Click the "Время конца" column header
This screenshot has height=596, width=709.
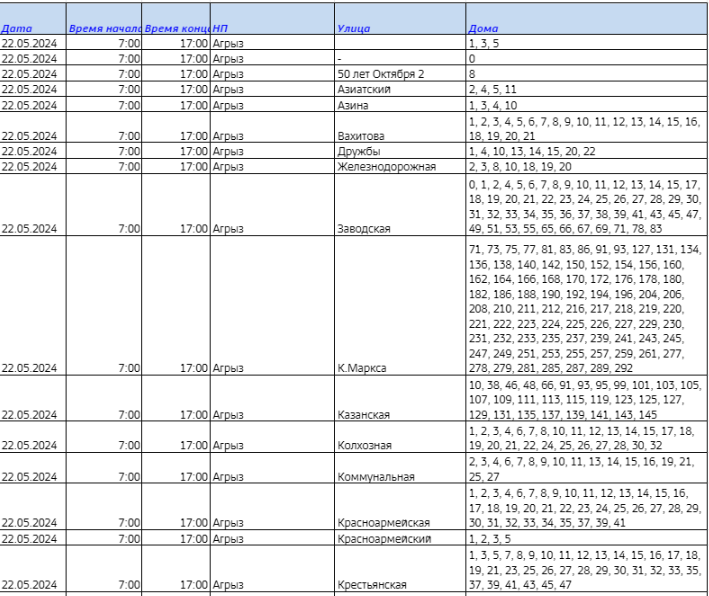176,29
